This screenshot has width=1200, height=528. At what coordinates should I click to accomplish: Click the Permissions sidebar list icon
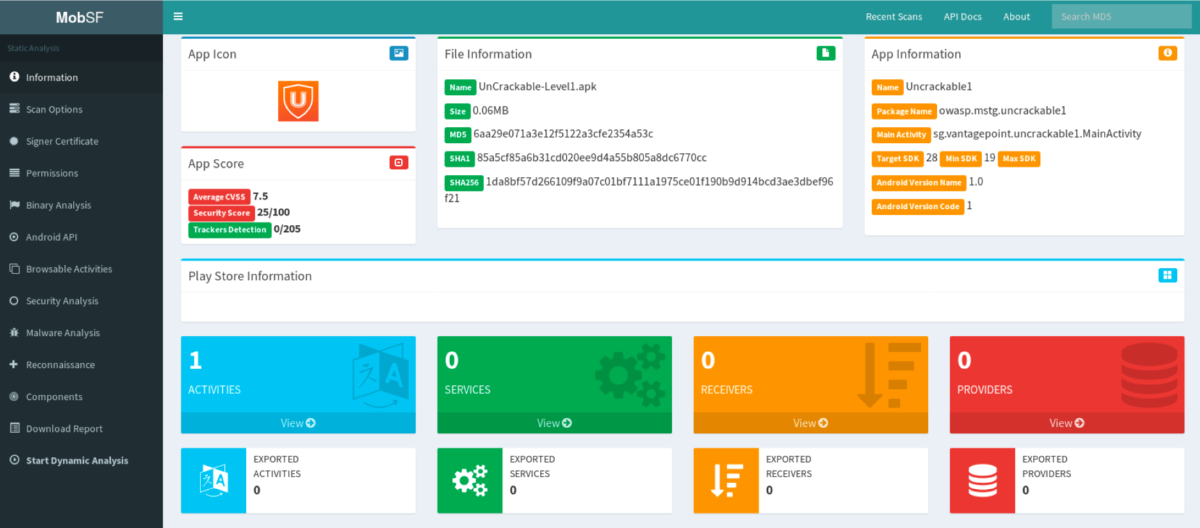(x=15, y=173)
